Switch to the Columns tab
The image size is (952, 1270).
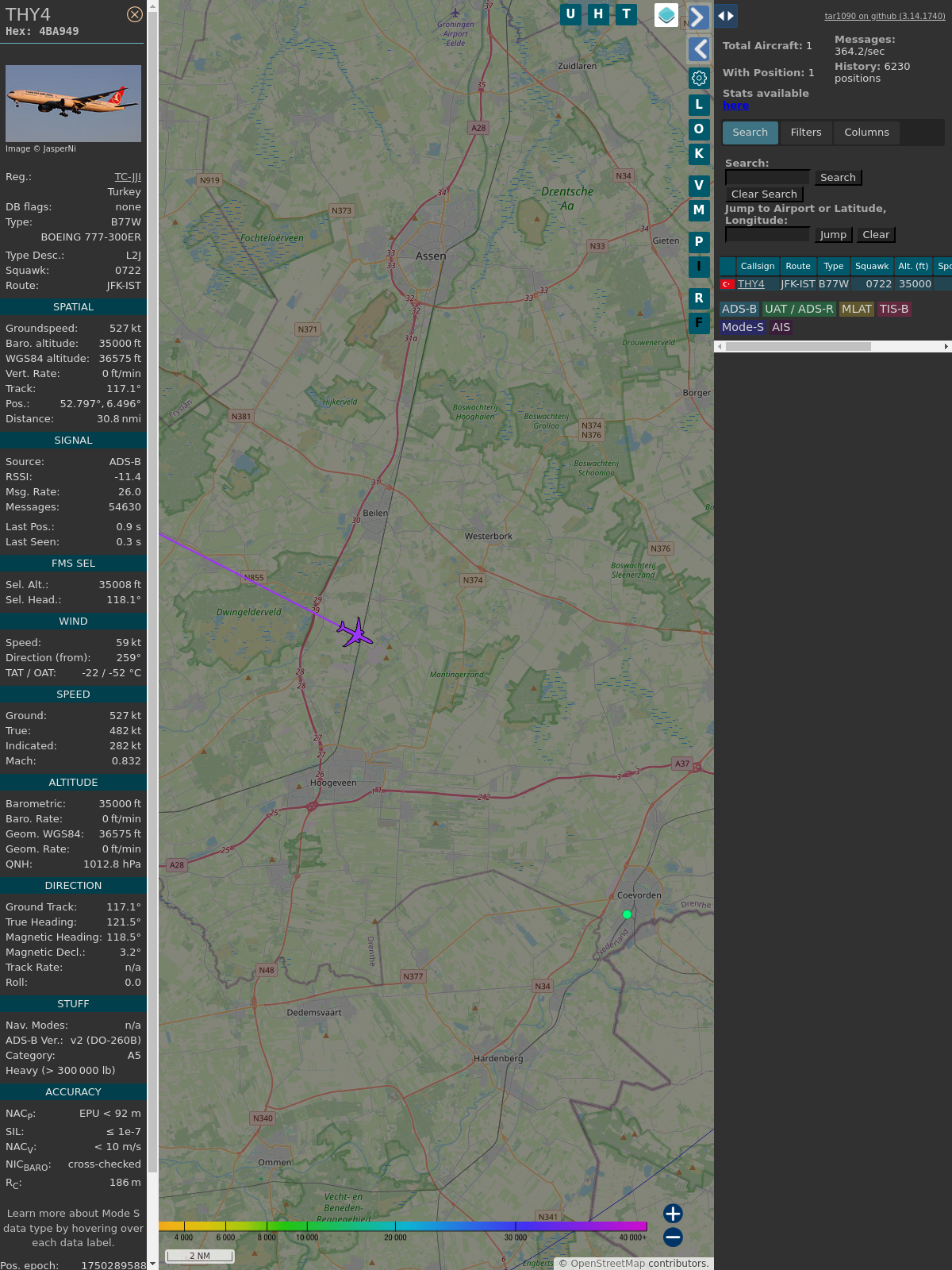(x=866, y=133)
